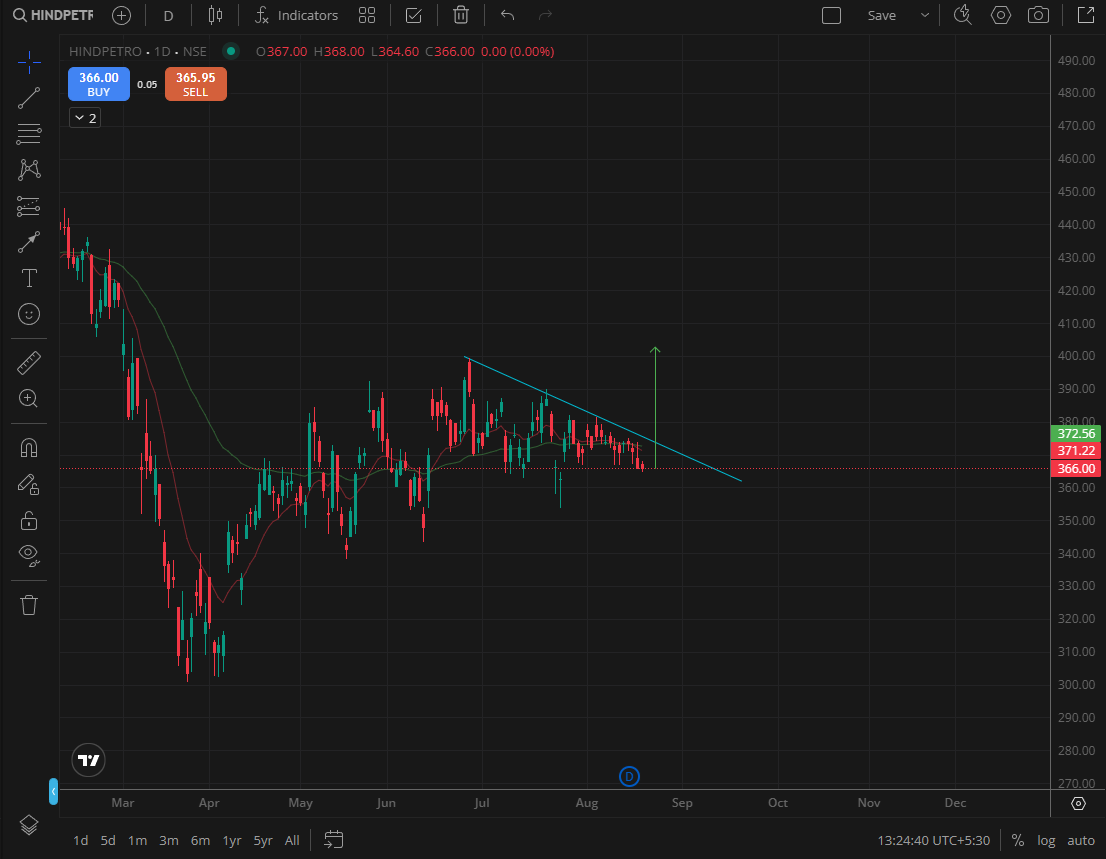
Task: Click the green market status dot
Action: (231, 51)
